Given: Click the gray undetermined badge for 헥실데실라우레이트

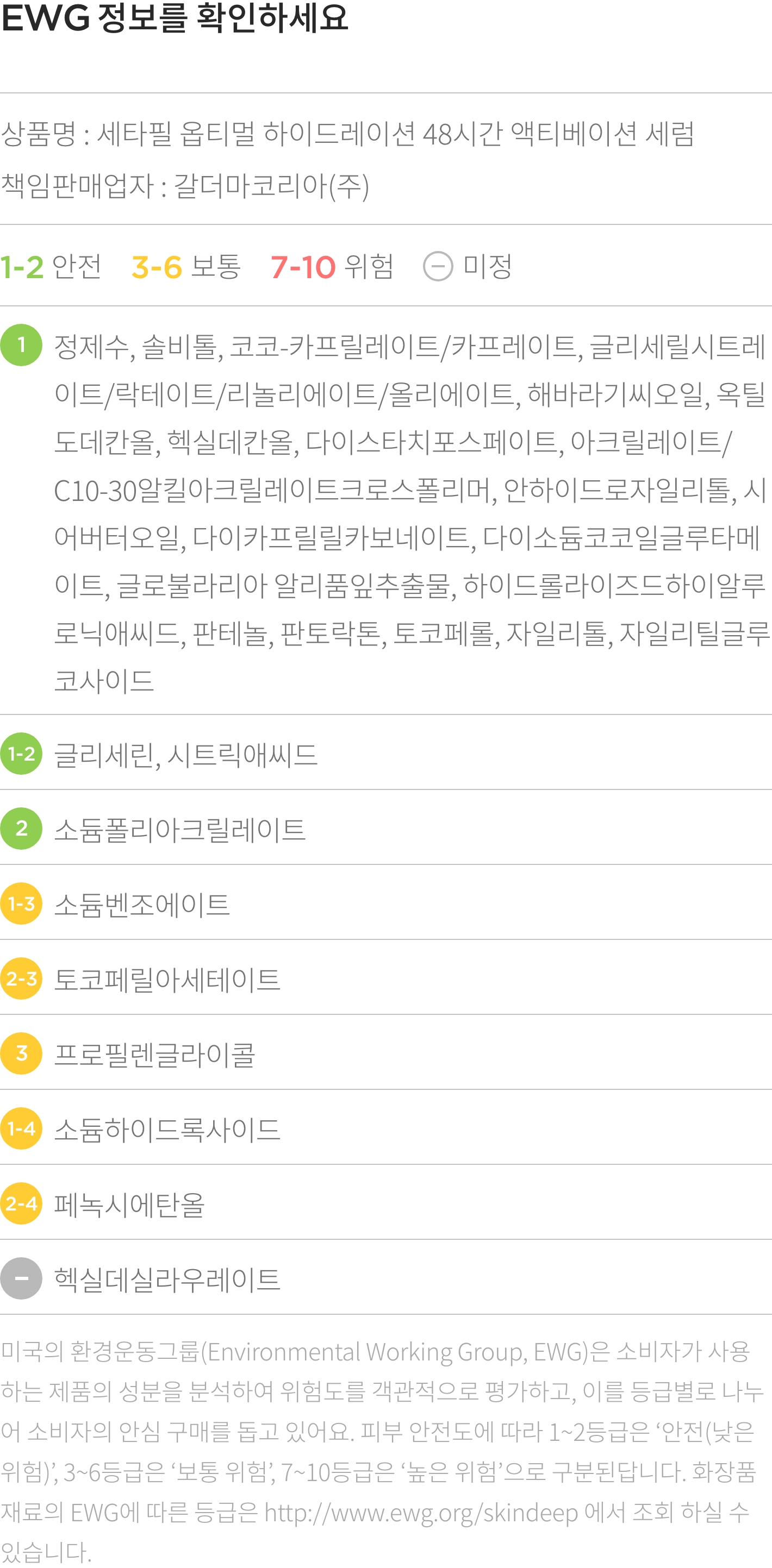Looking at the screenshot, I should (x=21, y=1278).
